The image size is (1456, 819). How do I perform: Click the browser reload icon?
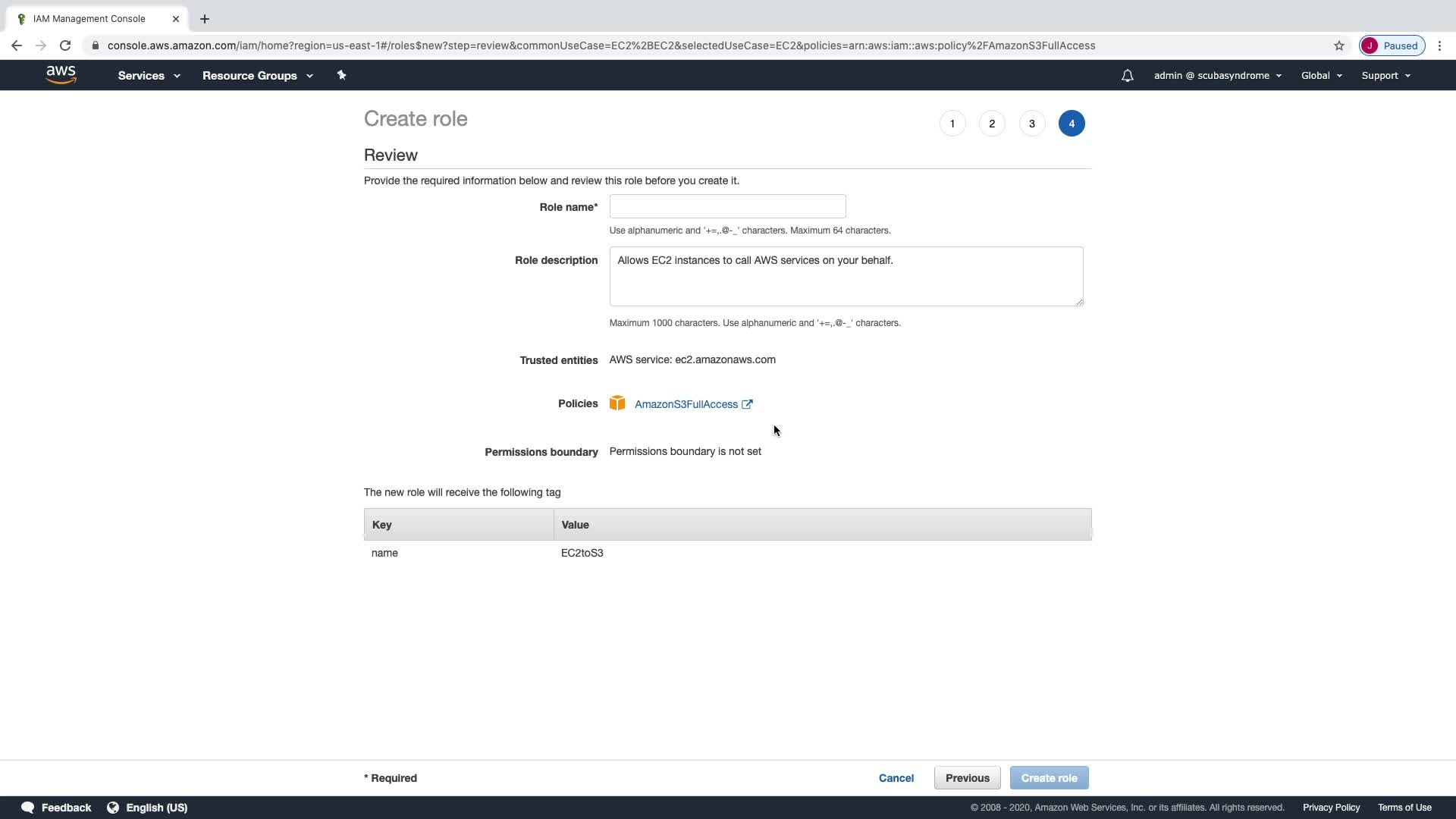[65, 45]
